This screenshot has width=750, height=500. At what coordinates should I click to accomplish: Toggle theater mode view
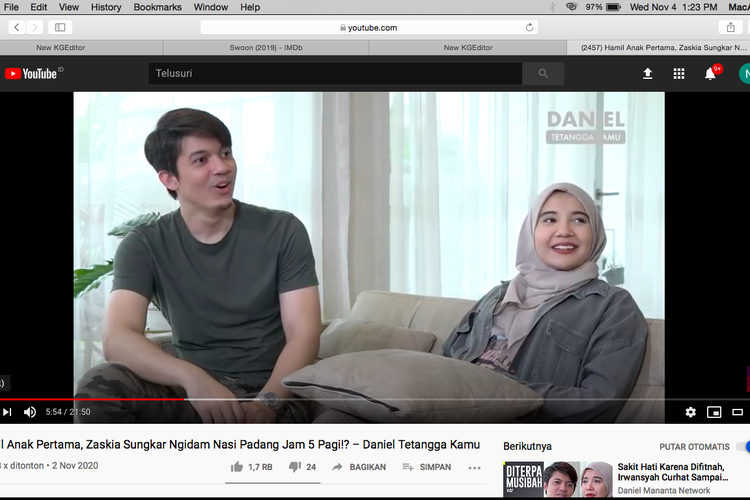(738, 412)
